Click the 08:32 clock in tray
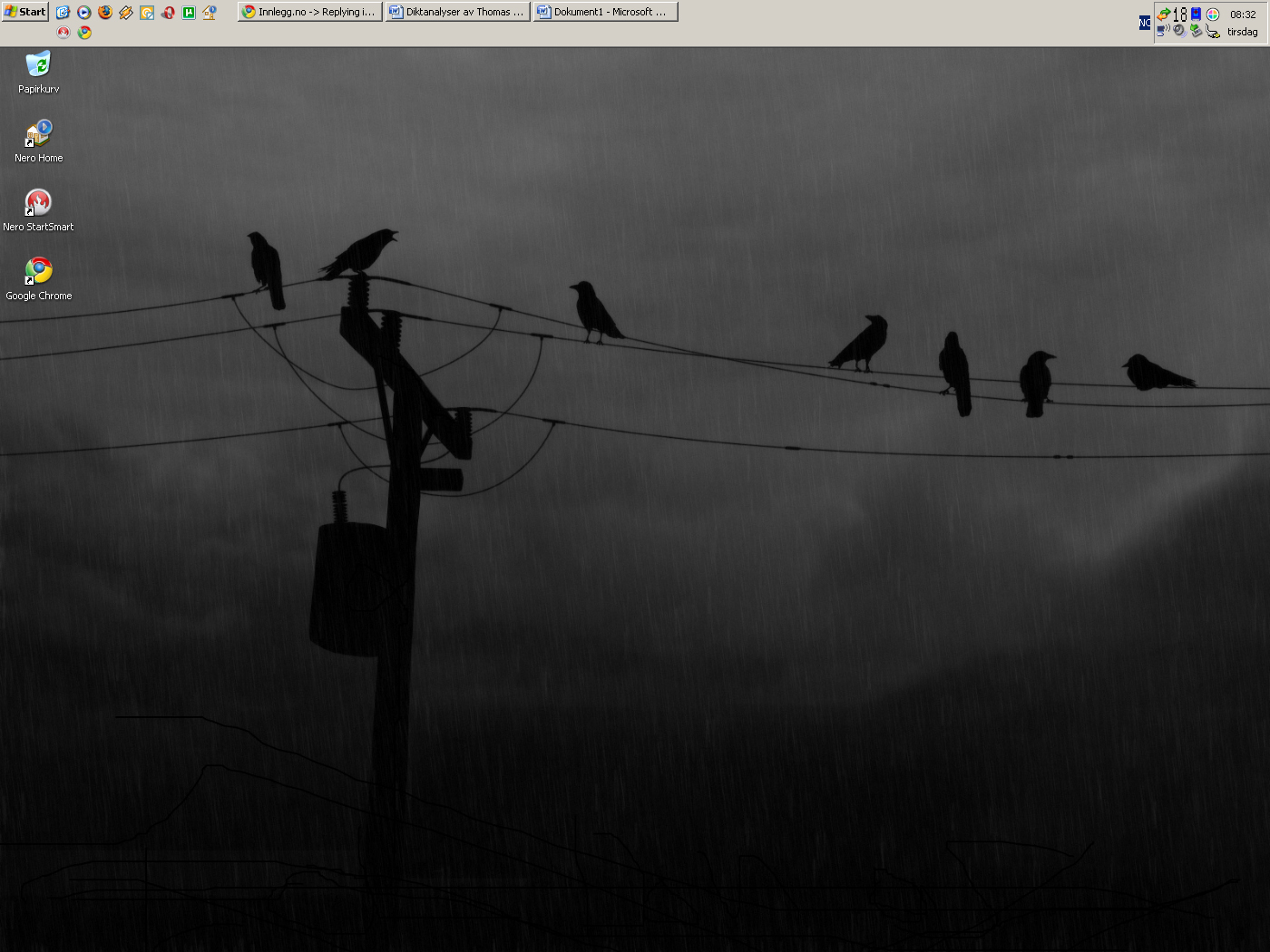 pos(1243,15)
